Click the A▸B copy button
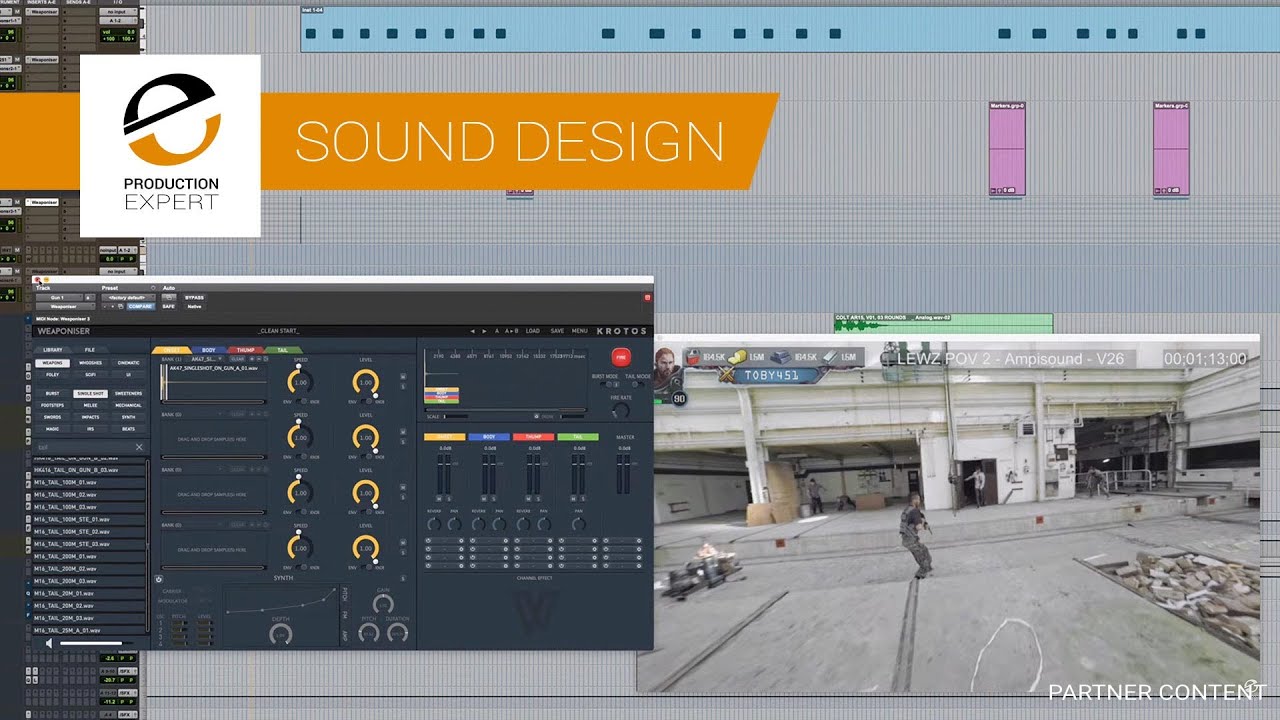 (511, 330)
